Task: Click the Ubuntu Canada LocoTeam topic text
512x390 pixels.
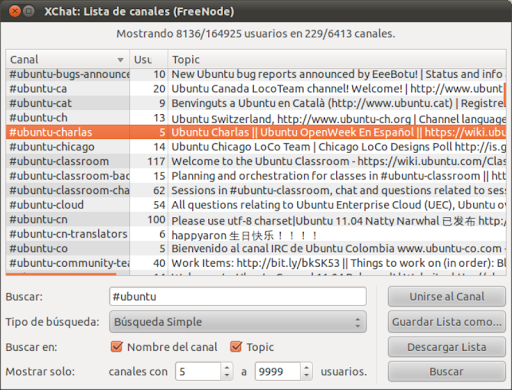Action: point(337,89)
